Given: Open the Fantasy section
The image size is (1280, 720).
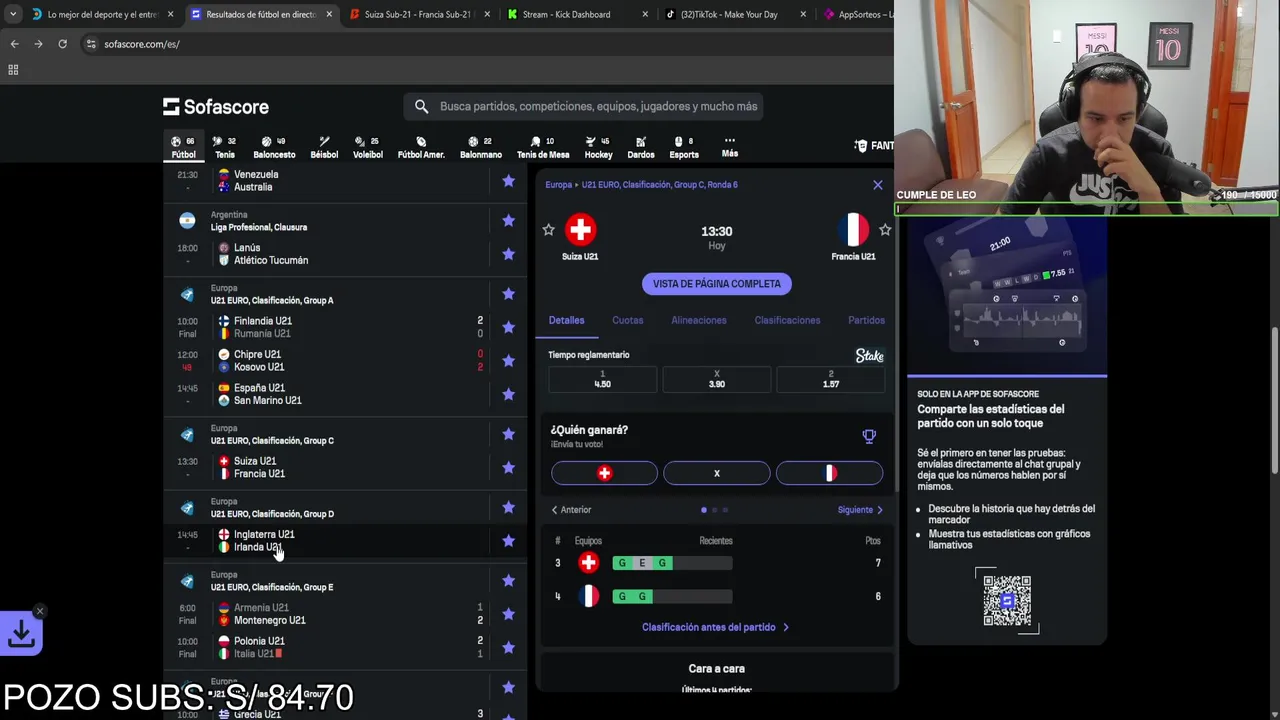Looking at the screenshot, I should 874,146.
